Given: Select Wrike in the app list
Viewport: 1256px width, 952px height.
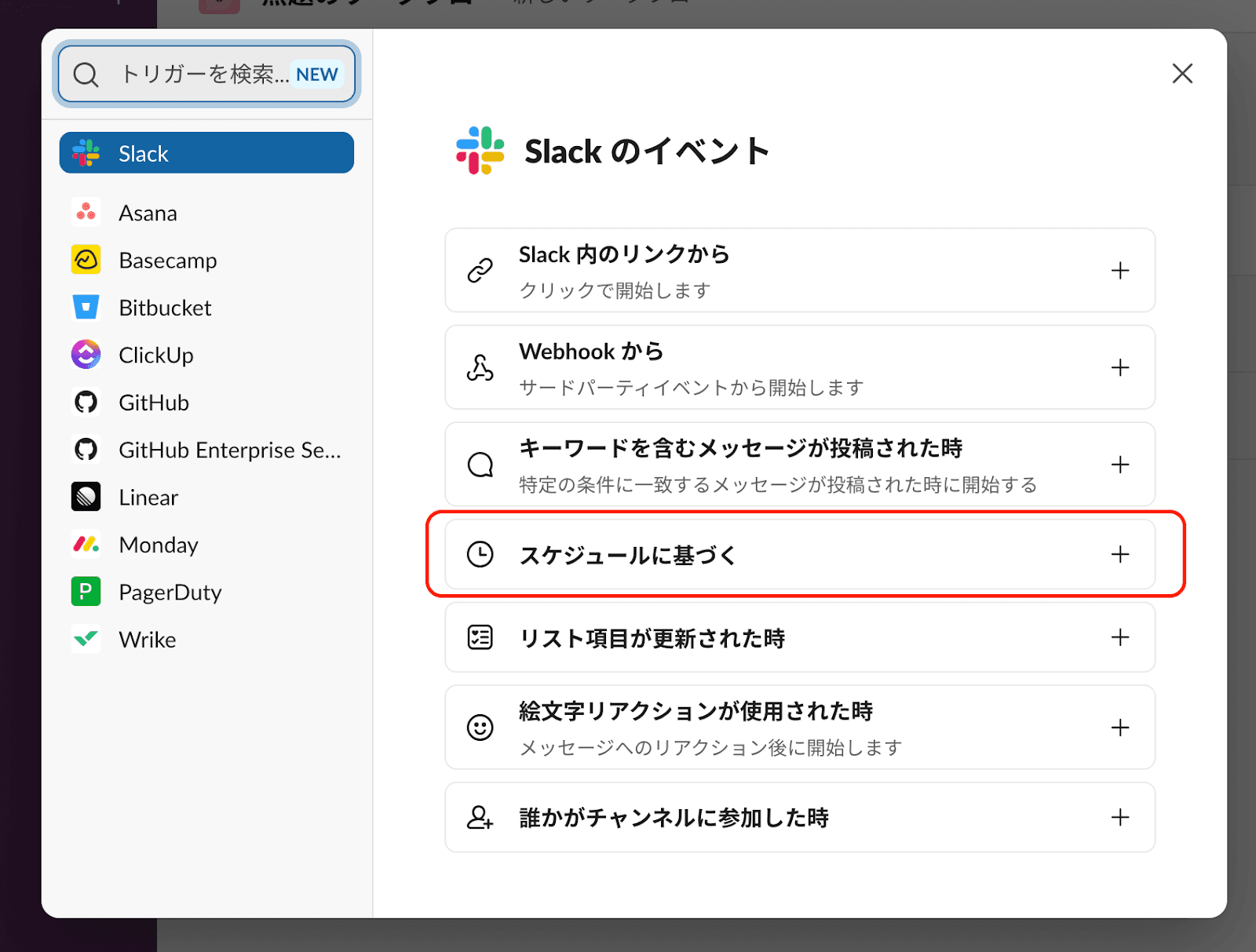Looking at the screenshot, I should coord(206,639).
